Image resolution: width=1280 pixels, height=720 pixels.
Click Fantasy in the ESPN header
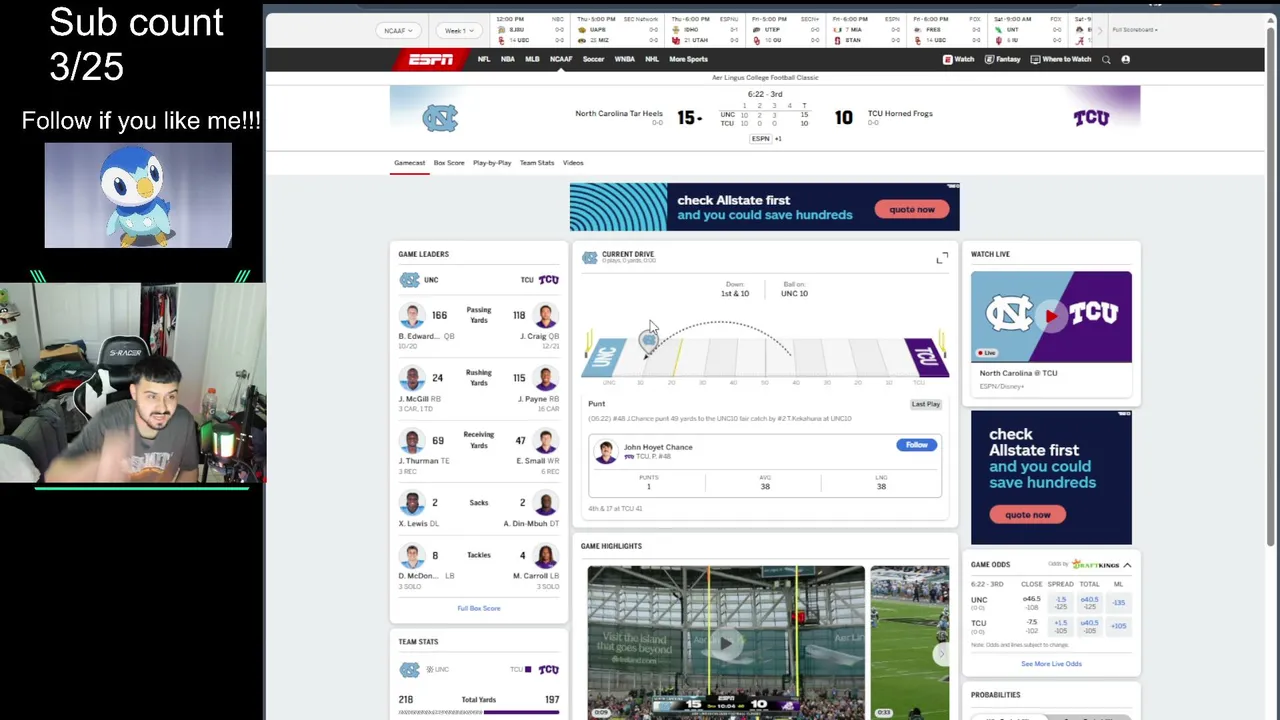click(1003, 60)
